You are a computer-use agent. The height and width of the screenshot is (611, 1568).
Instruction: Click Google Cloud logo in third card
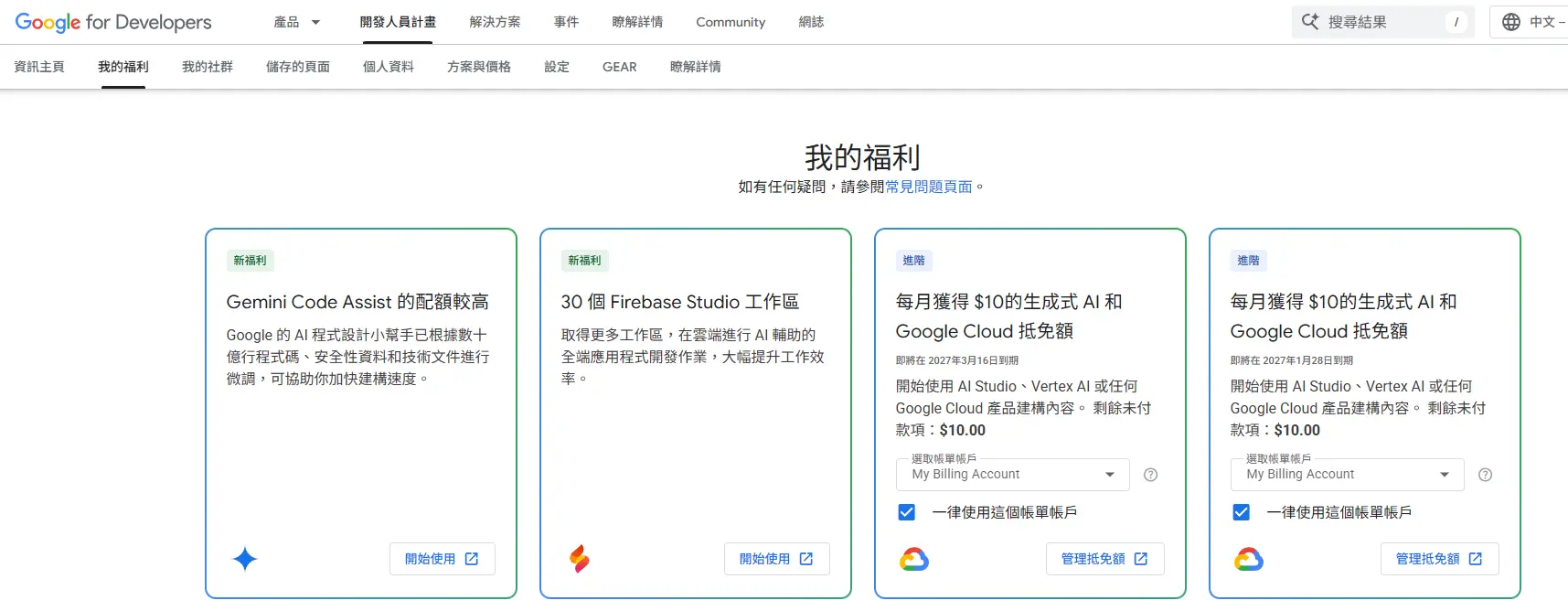[x=913, y=559]
